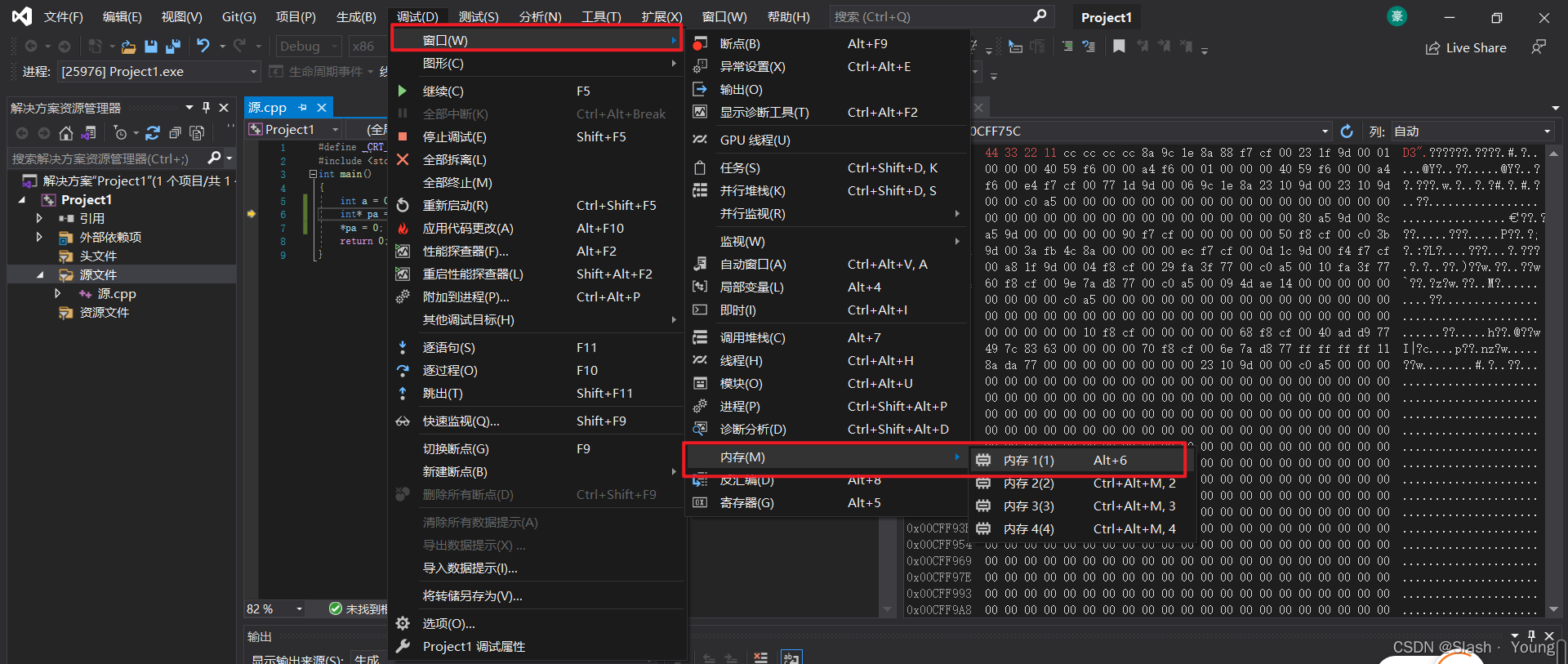The height and width of the screenshot is (664, 1568).
Task: Click Visual Studio logo icon
Action: 22,16
